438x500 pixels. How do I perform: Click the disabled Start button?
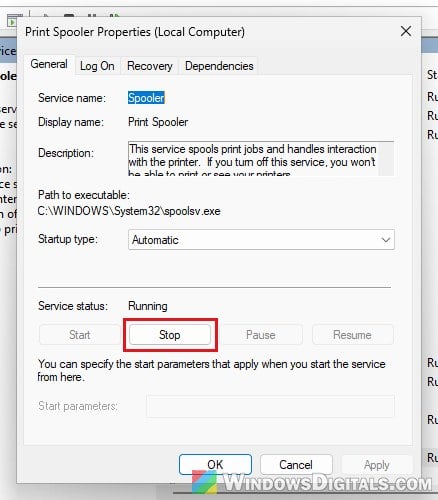coord(79,335)
